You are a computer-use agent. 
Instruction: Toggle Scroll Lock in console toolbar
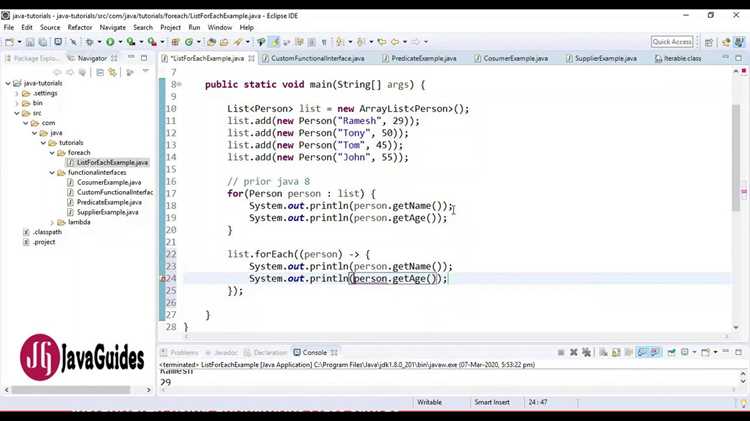[616, 353]
